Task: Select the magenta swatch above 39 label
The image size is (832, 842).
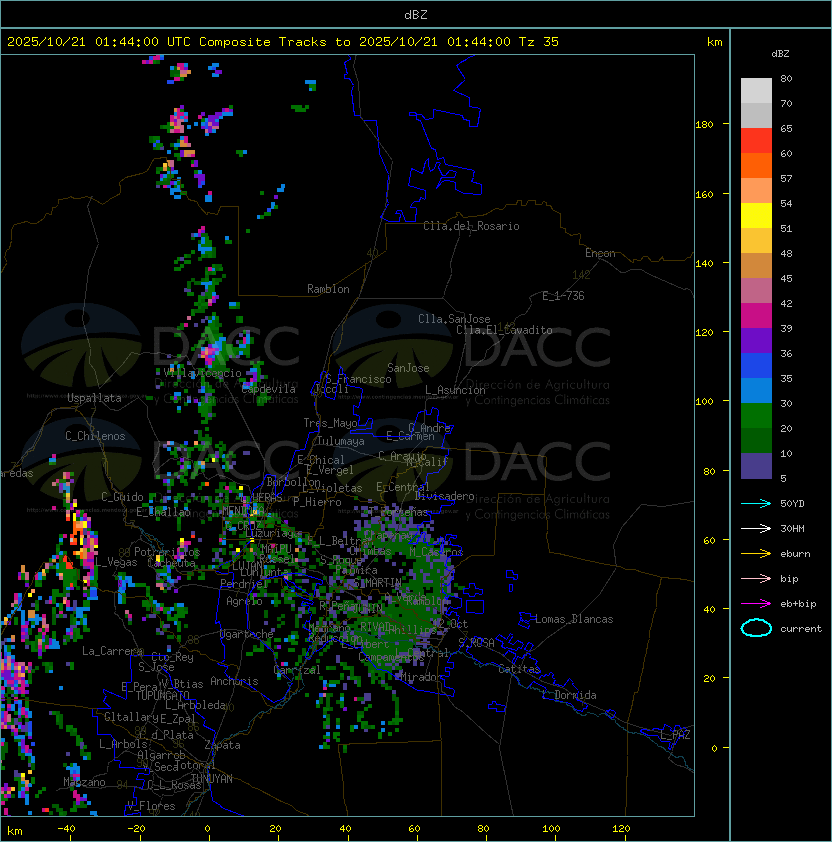Action: click(756, 316)
